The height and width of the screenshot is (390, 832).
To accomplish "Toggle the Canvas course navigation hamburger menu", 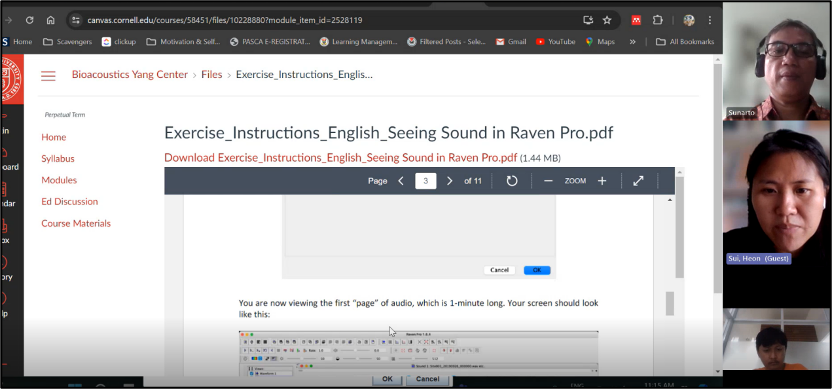I will 48,75.
